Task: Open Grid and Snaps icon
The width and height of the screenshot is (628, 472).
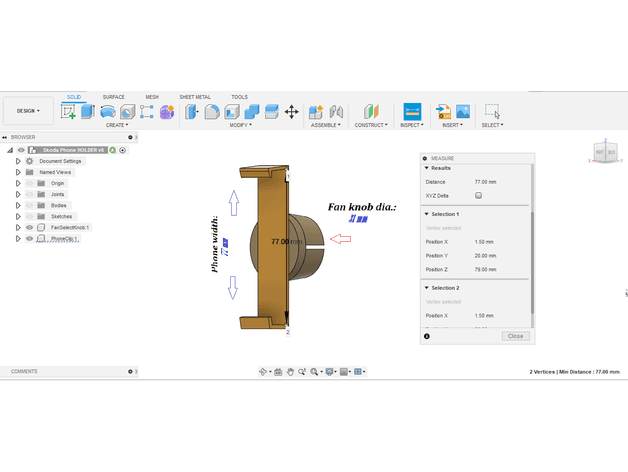Action: tap(343, 372)
